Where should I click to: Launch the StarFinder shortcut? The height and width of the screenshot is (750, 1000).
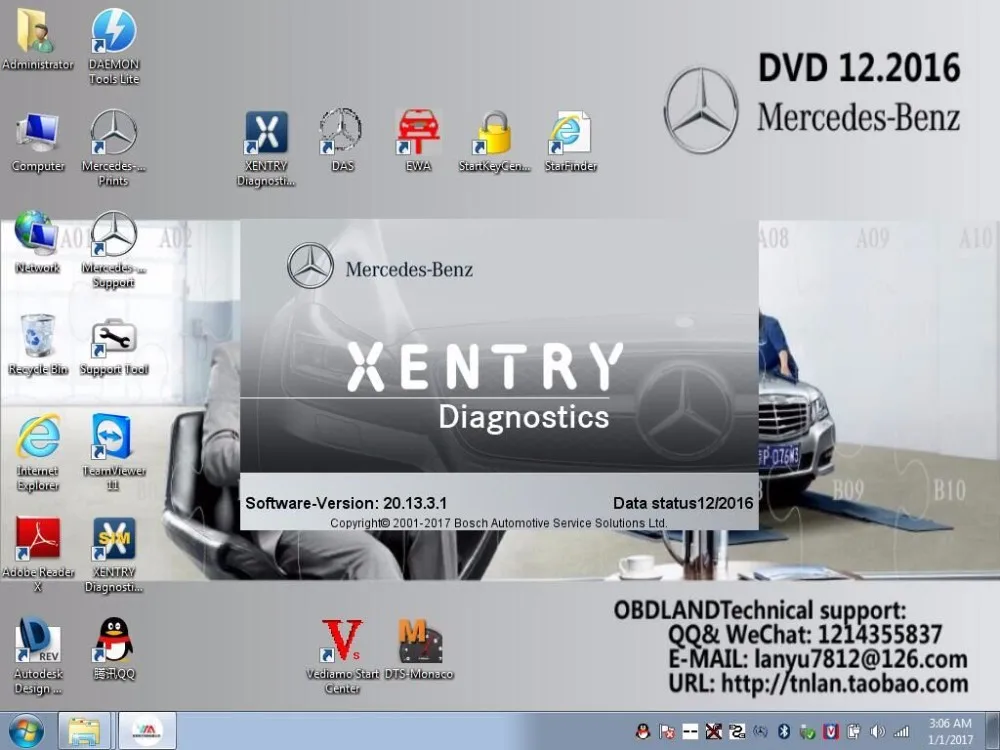click(571, 140)
